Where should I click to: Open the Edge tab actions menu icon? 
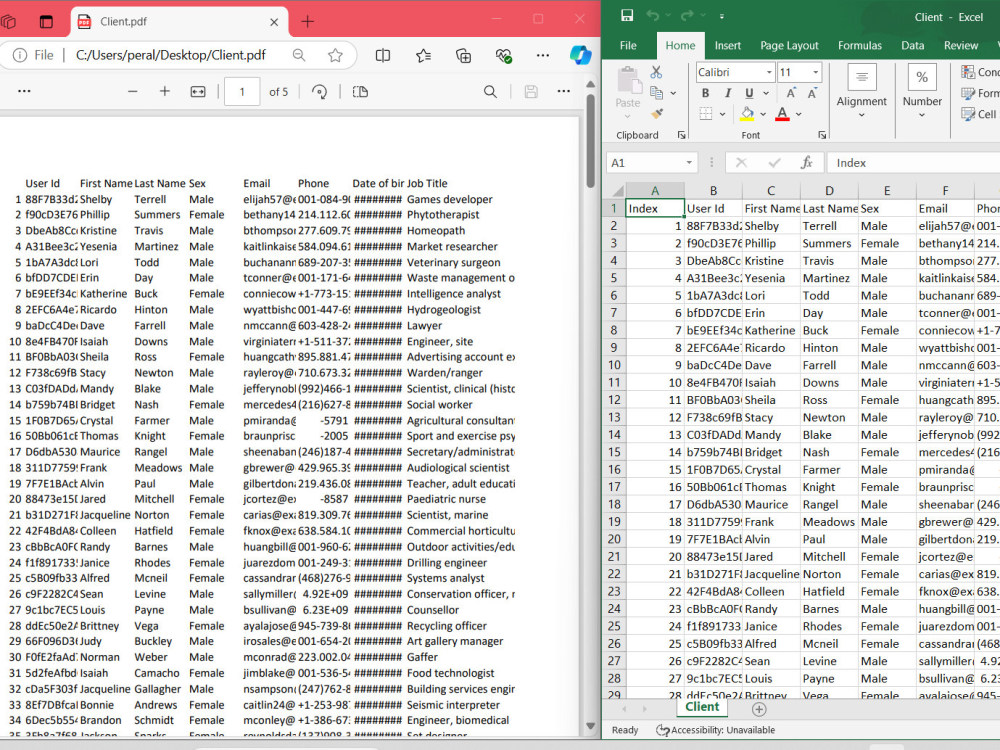coord(46,22)
